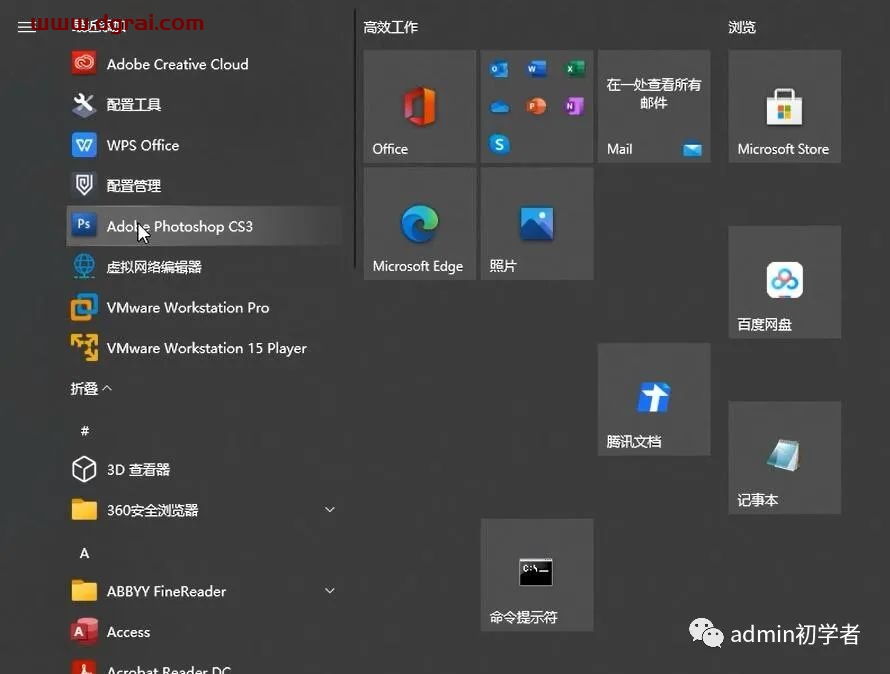Open the 百度网盘 tile
This screenshot has height=674, width=890.
pos(784,282)
